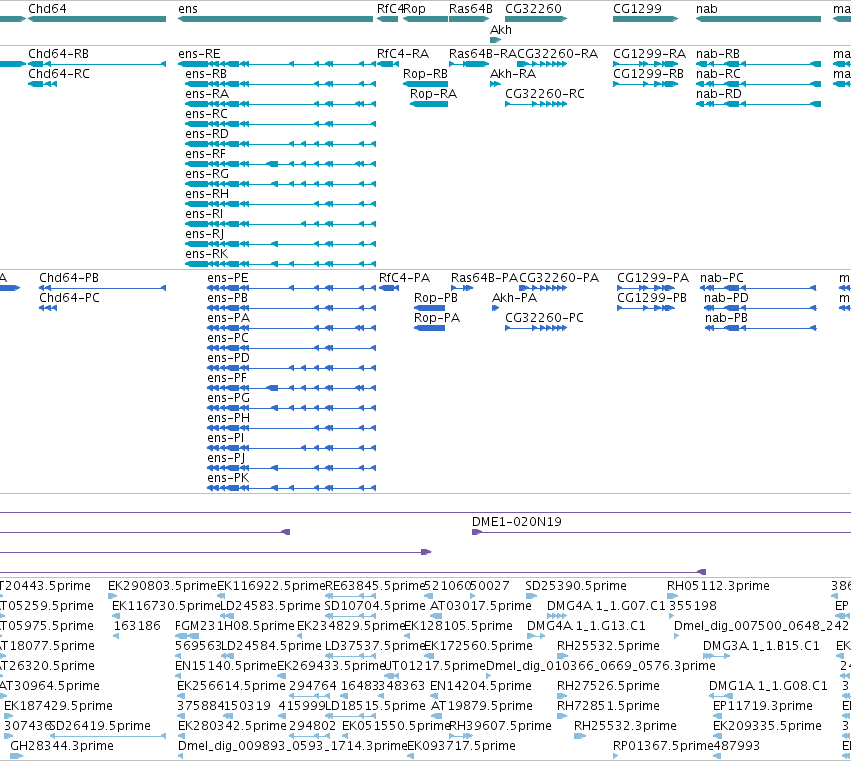This screenshot has height=761, width=851.
Task: Select EST EN14204.5prime
Action: pyautogui.click(x=481, y=686)
